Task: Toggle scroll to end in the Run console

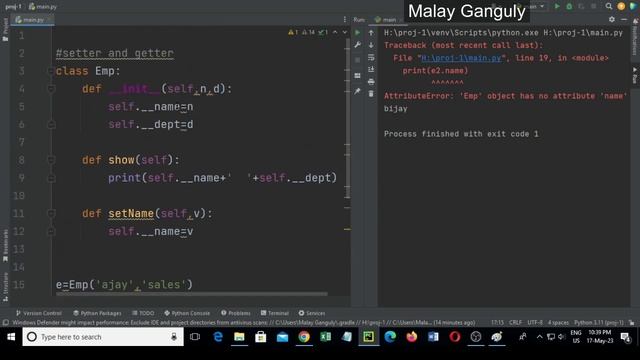Action: (x=371, y=70)
